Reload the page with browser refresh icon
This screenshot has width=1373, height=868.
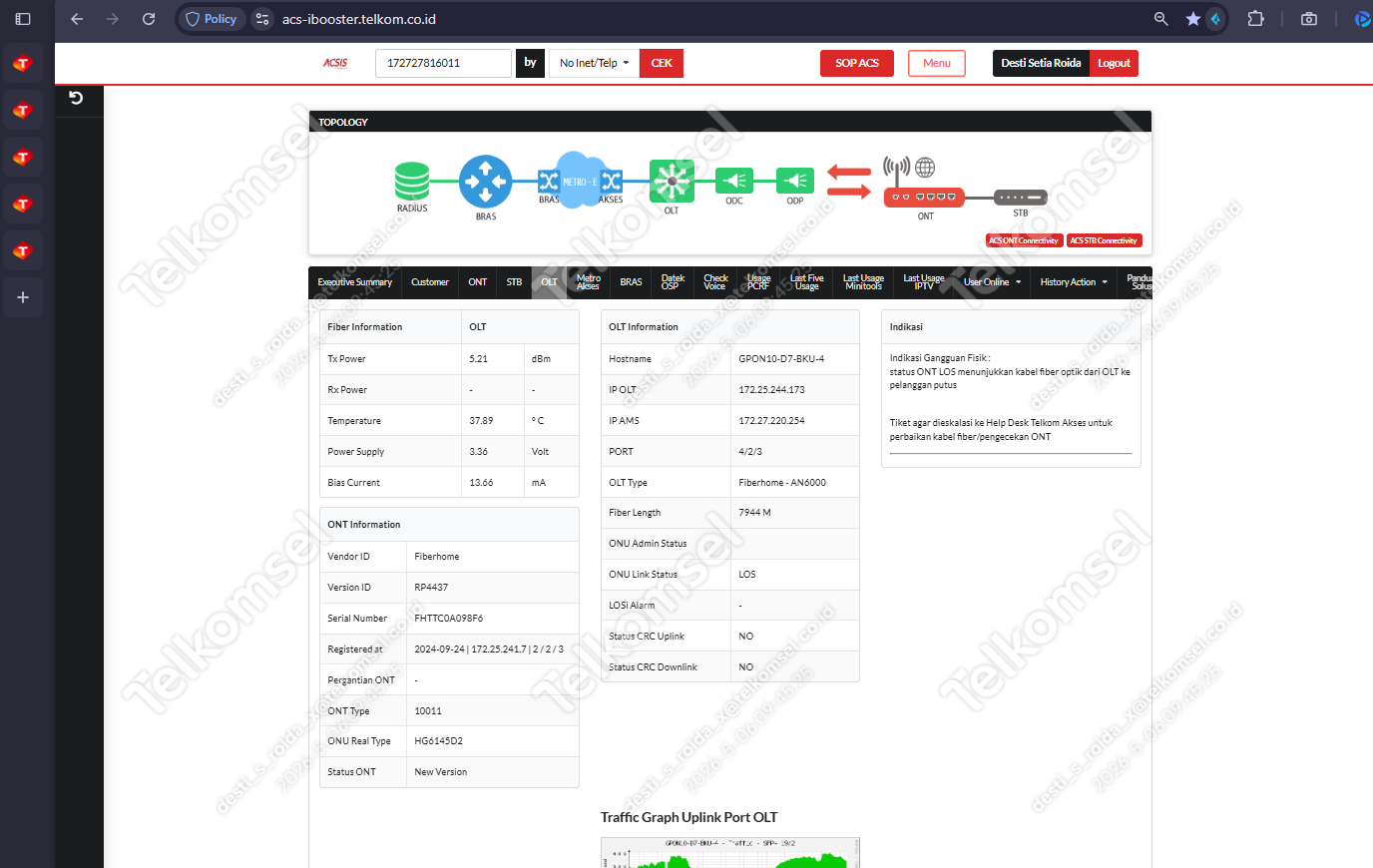point(149,19)
